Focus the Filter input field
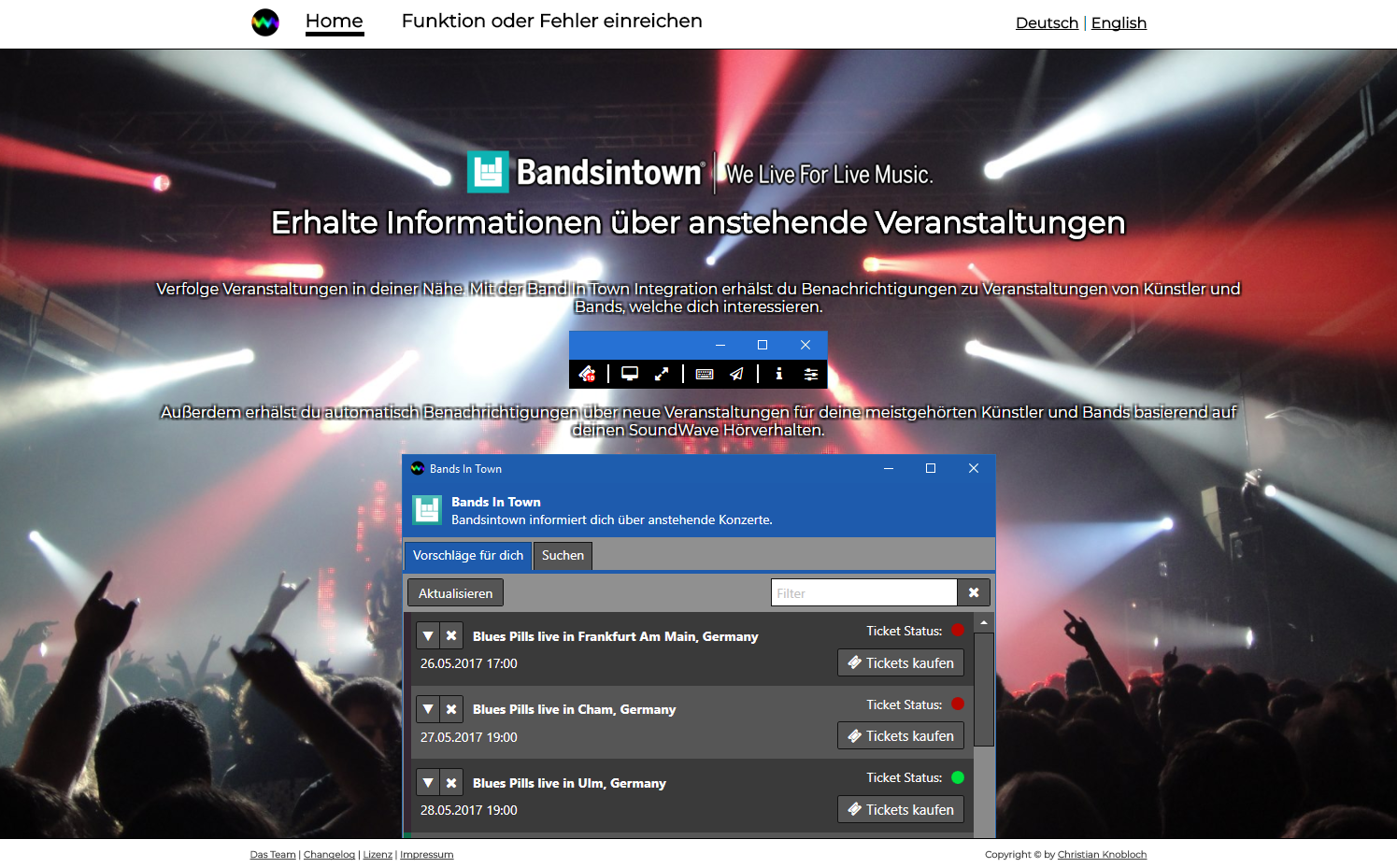Viewport: 1397px width, 868px height. pos(864,593)
